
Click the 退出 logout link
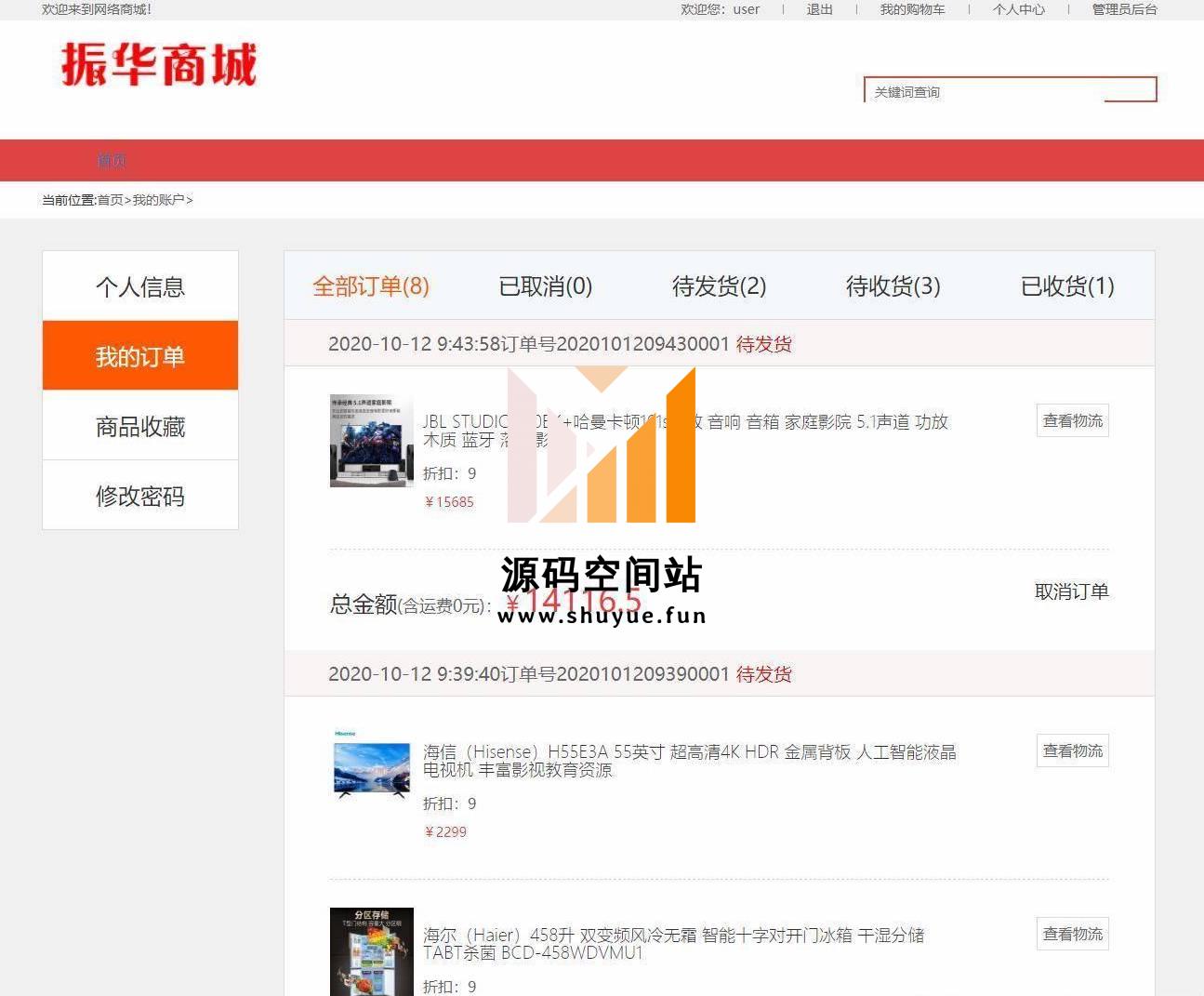coord(819,9)
